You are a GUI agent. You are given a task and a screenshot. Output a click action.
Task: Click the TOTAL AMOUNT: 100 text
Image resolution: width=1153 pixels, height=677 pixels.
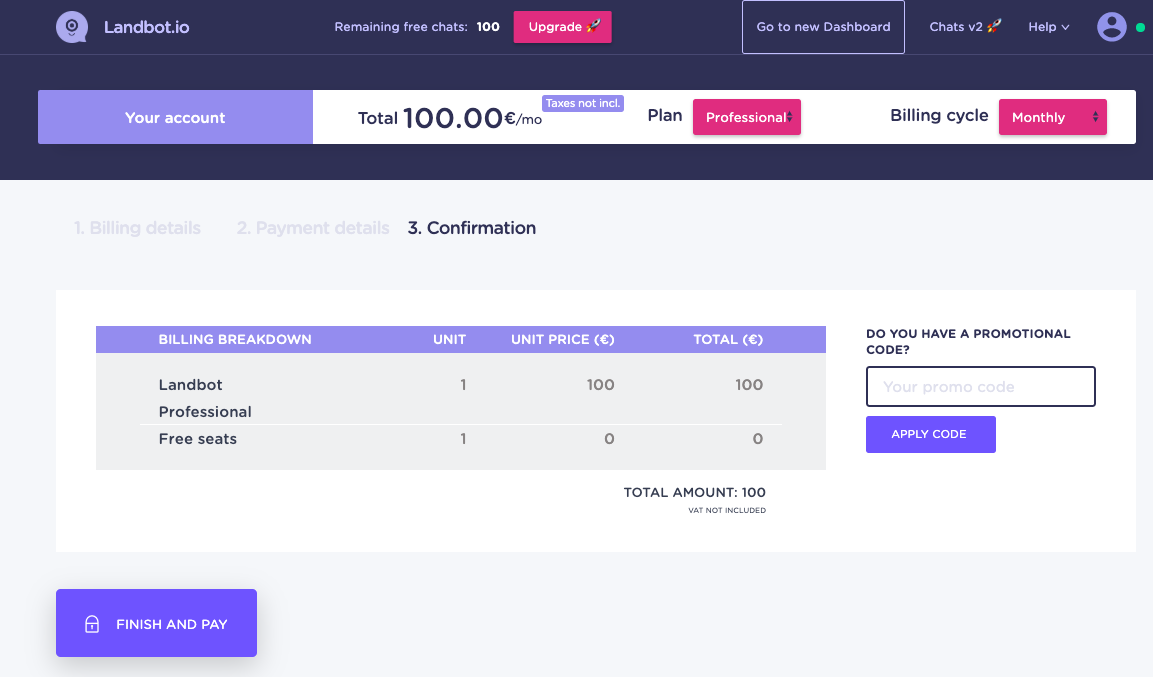coord(694,492)
